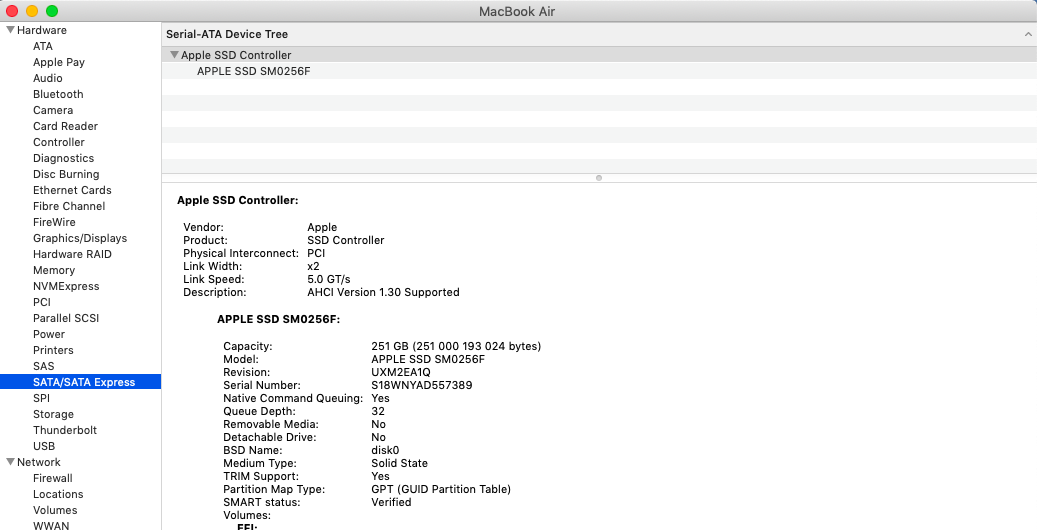
Task: Select Volumes under Network
Action: pyautogui.click(x=55, y=510)
